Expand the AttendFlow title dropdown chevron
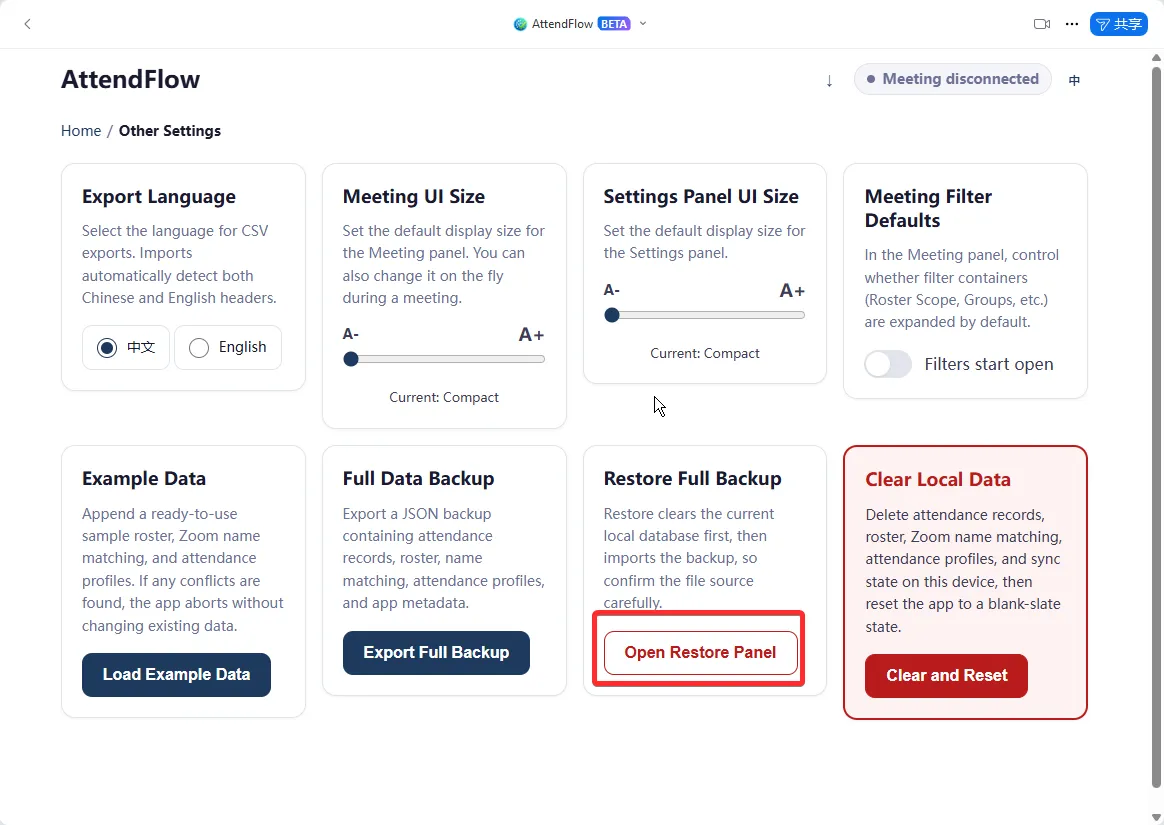 (643, 24)
